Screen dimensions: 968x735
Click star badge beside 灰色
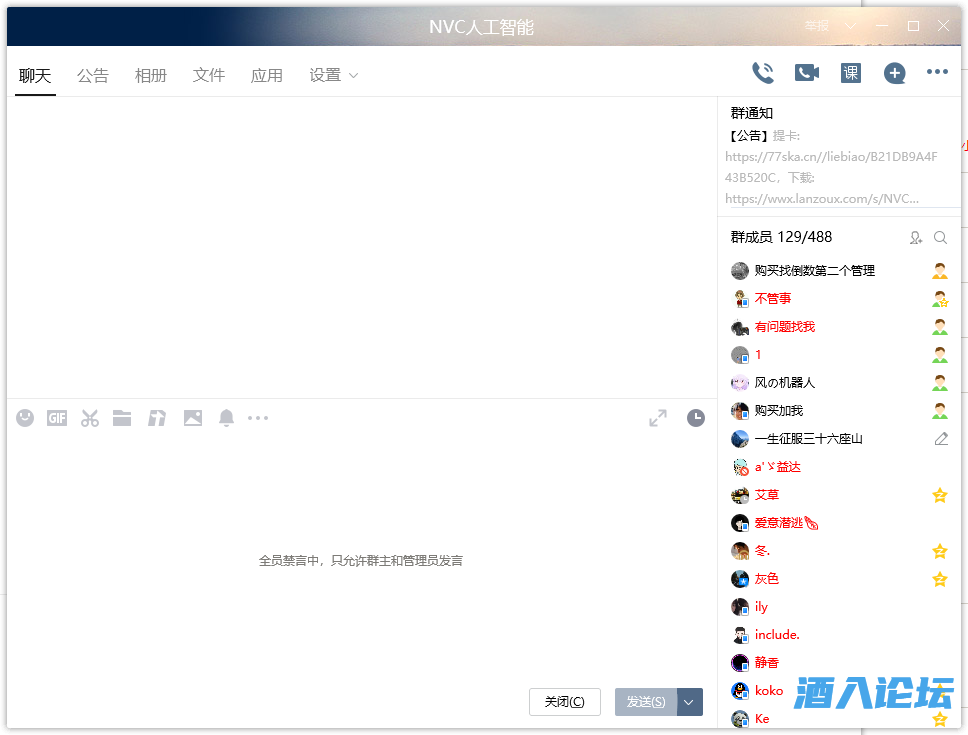tap(940, 579)
